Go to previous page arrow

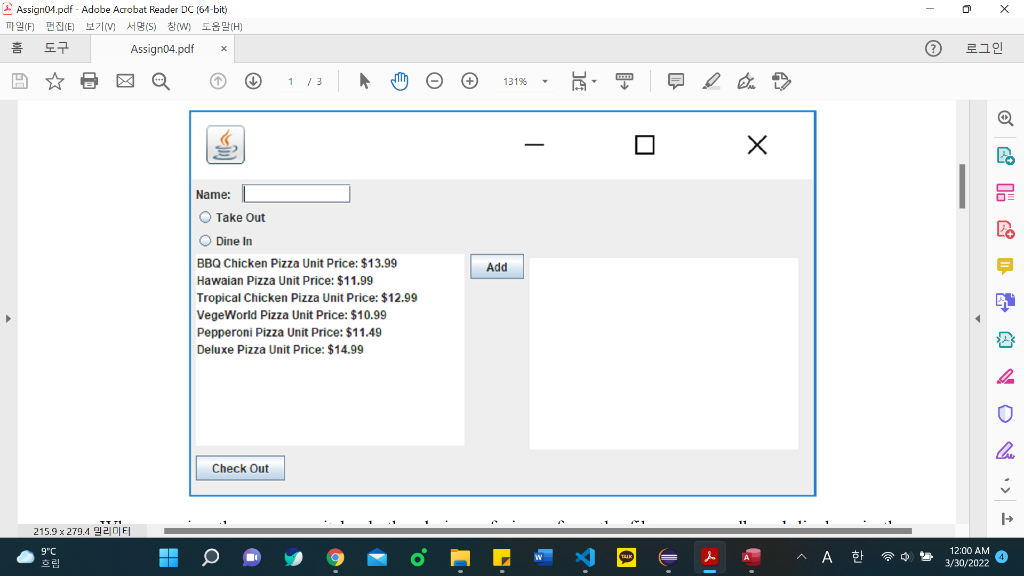click(218, 81)
